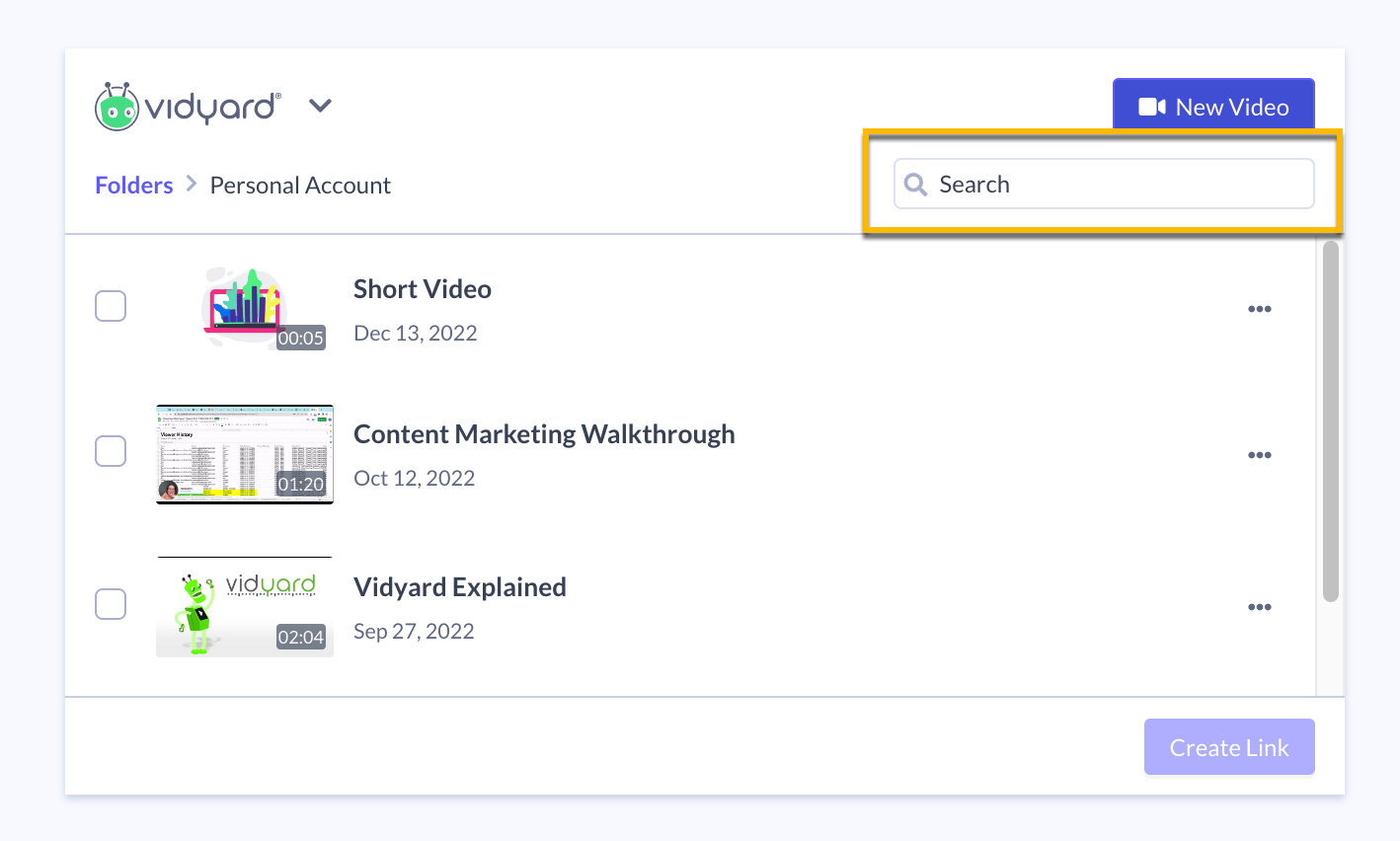
Task: Click the breadcrumb arrow after Folders
Action: pos(192,185)
